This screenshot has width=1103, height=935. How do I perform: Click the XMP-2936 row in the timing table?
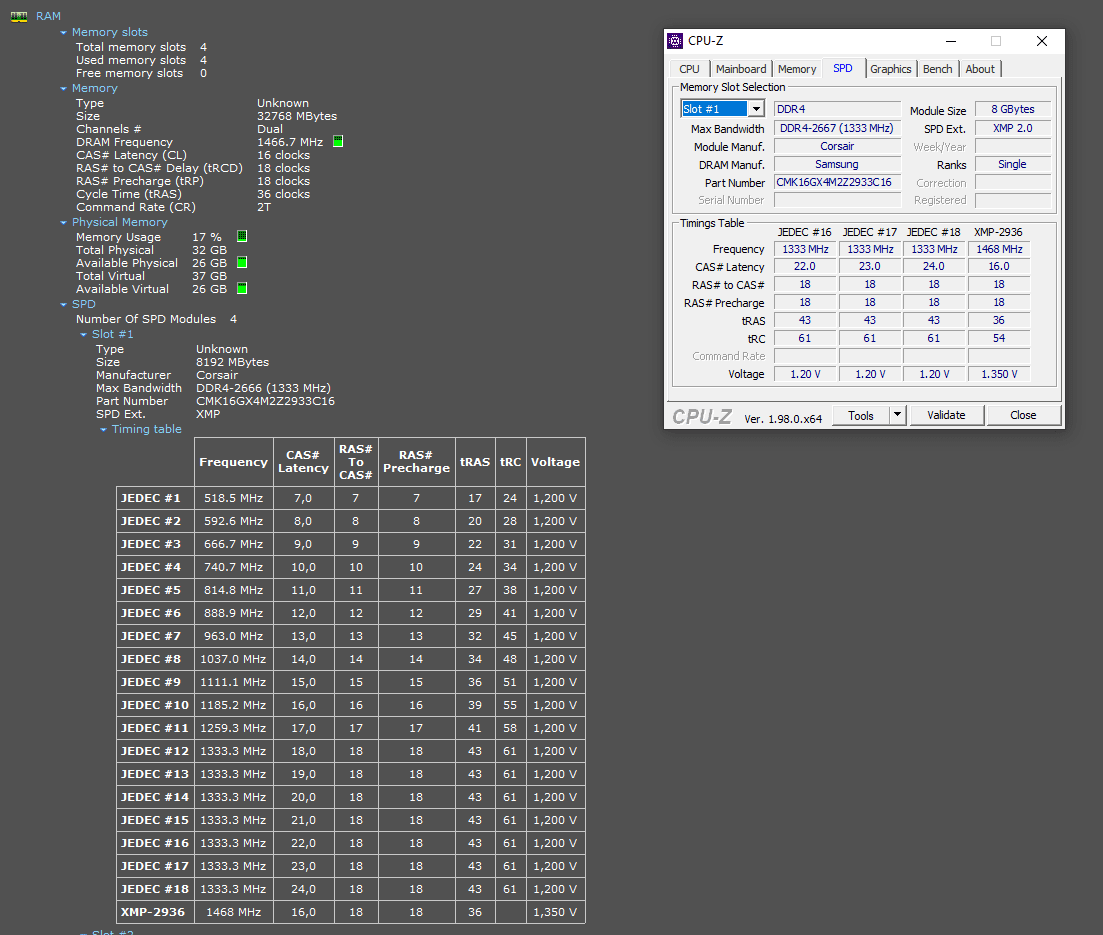350,912
